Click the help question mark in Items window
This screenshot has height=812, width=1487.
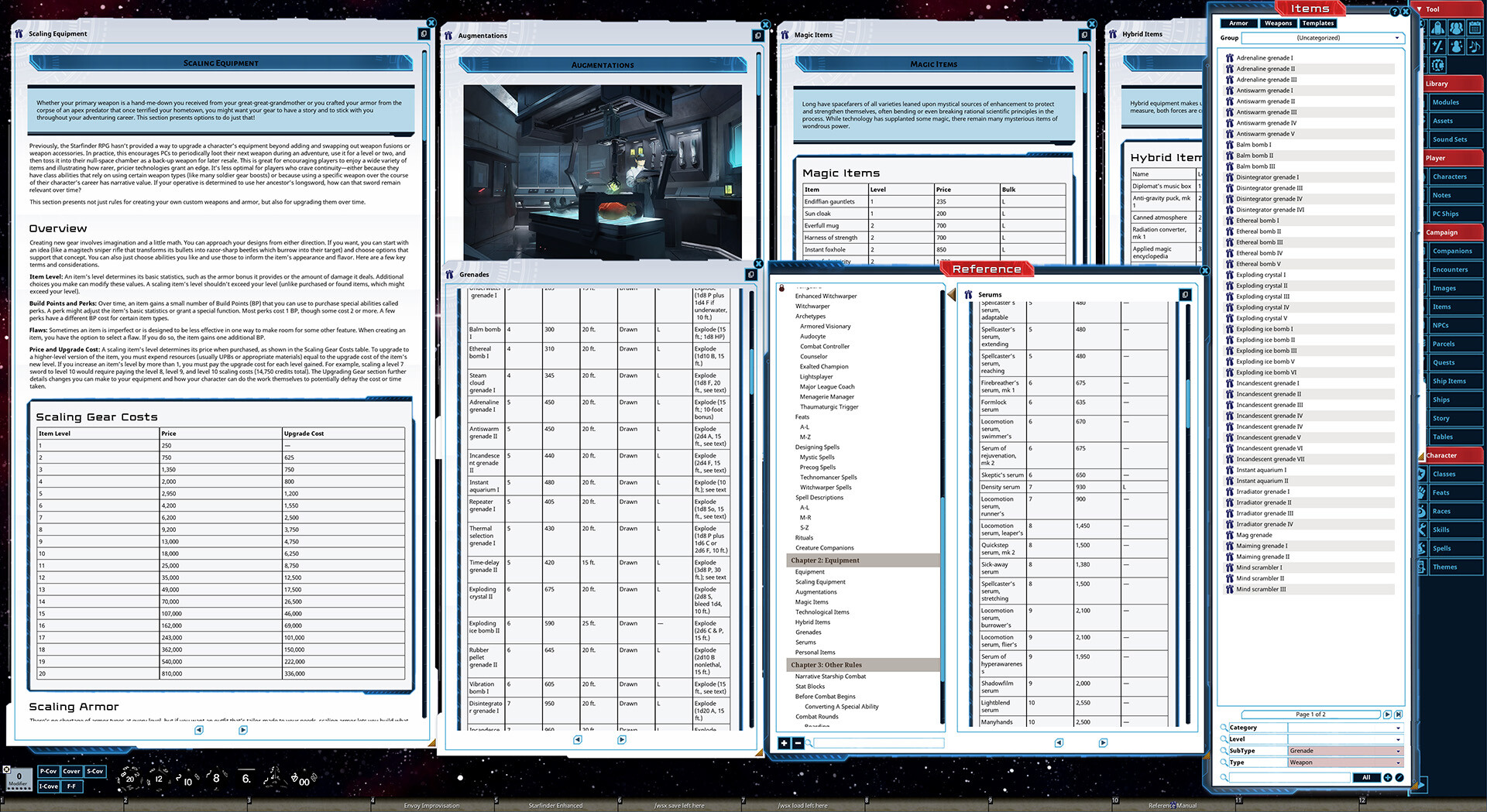pyautogui.click(x=1395, y=12)
